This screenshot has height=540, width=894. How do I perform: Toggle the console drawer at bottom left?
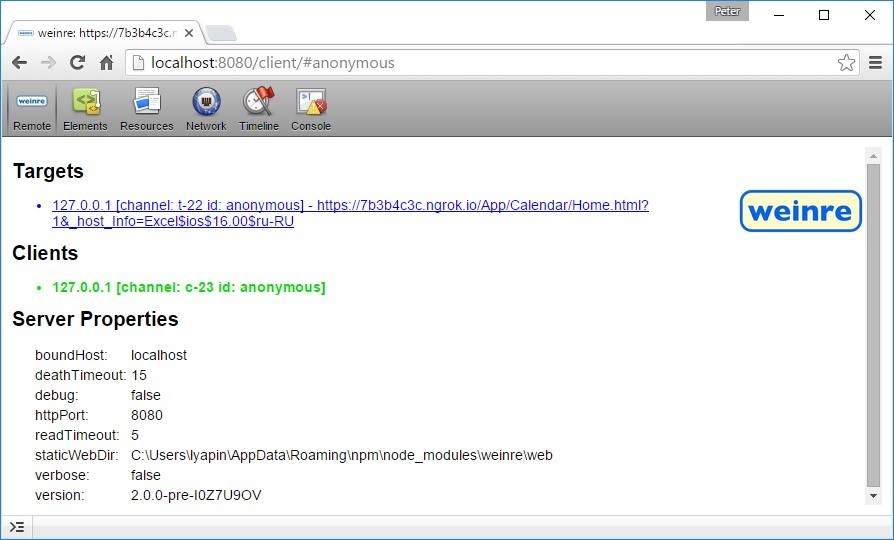click(17, 527)
